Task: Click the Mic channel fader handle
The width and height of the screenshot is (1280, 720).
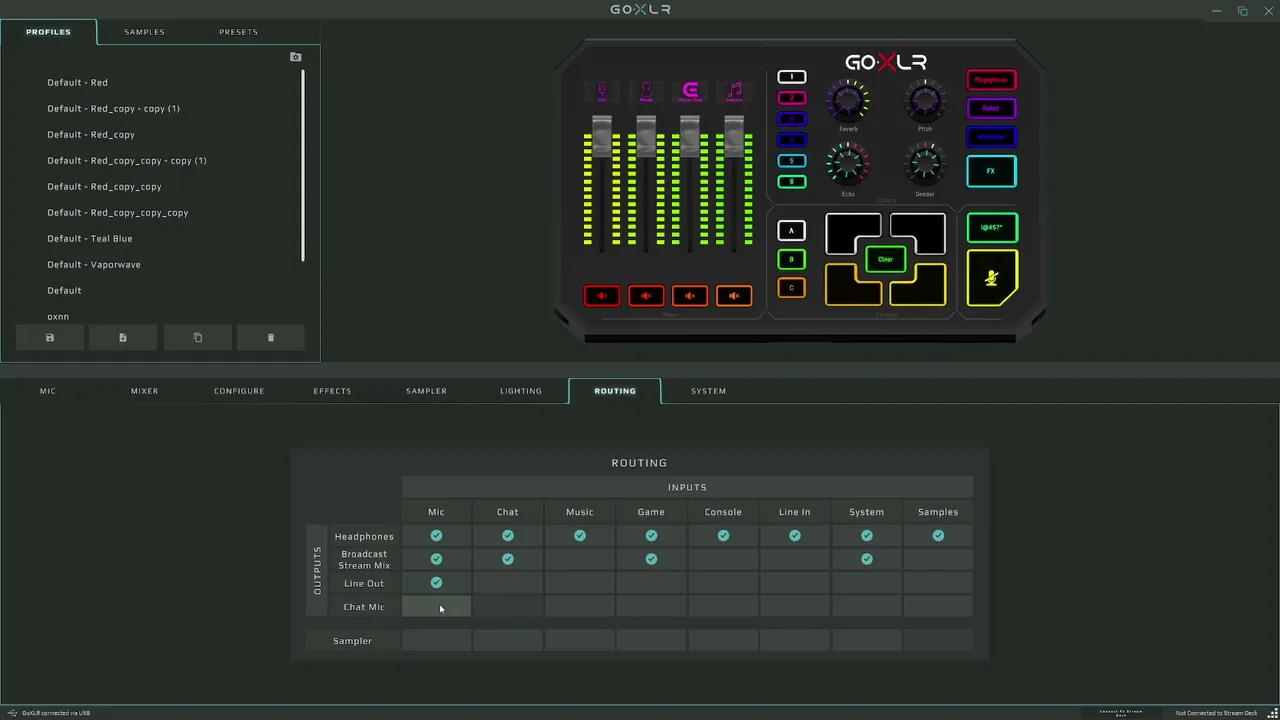Action: (x=602, y=136)
